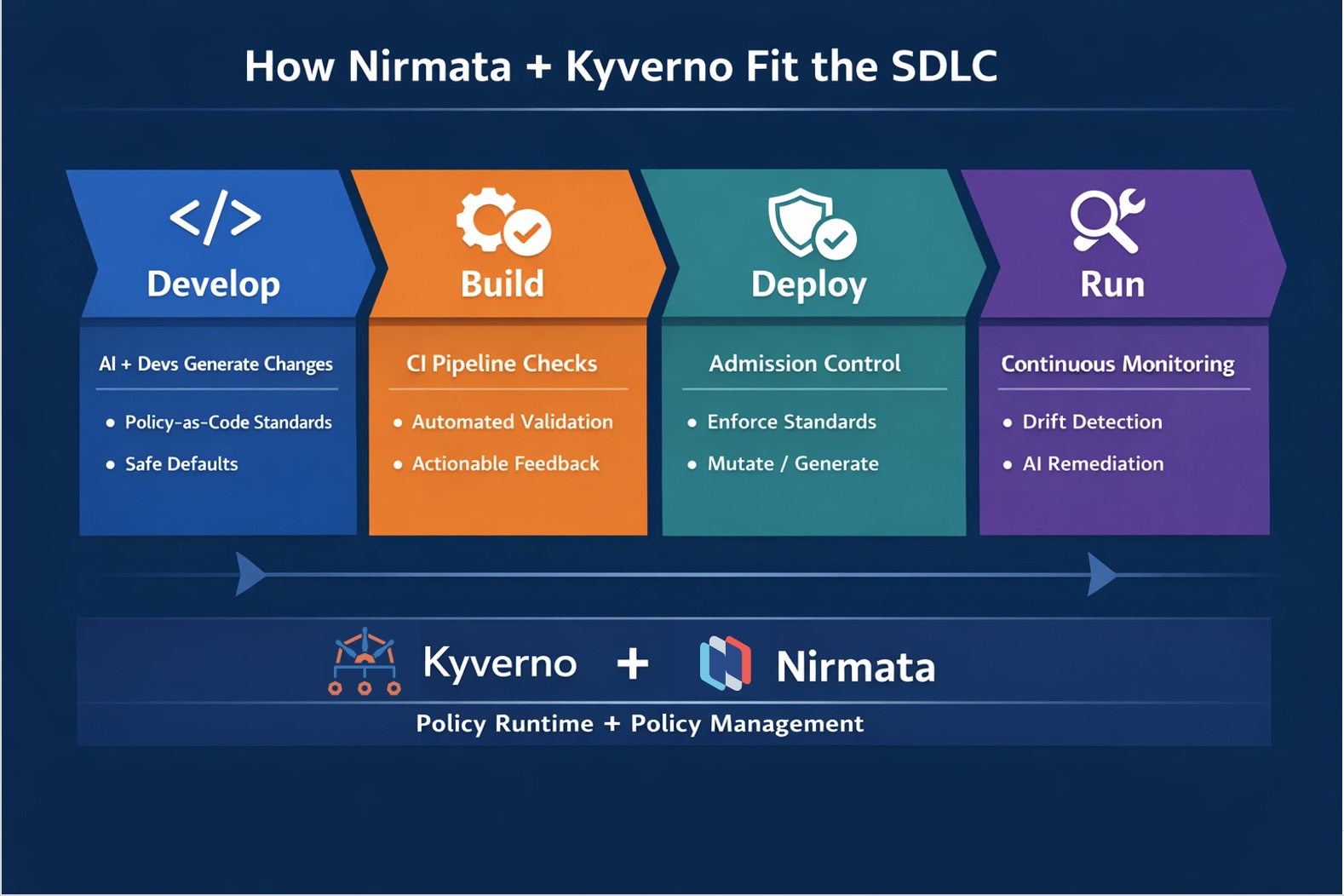Click the left arrowhead on the timeline
Viewport: 1344px width, 896px height.
249,574
